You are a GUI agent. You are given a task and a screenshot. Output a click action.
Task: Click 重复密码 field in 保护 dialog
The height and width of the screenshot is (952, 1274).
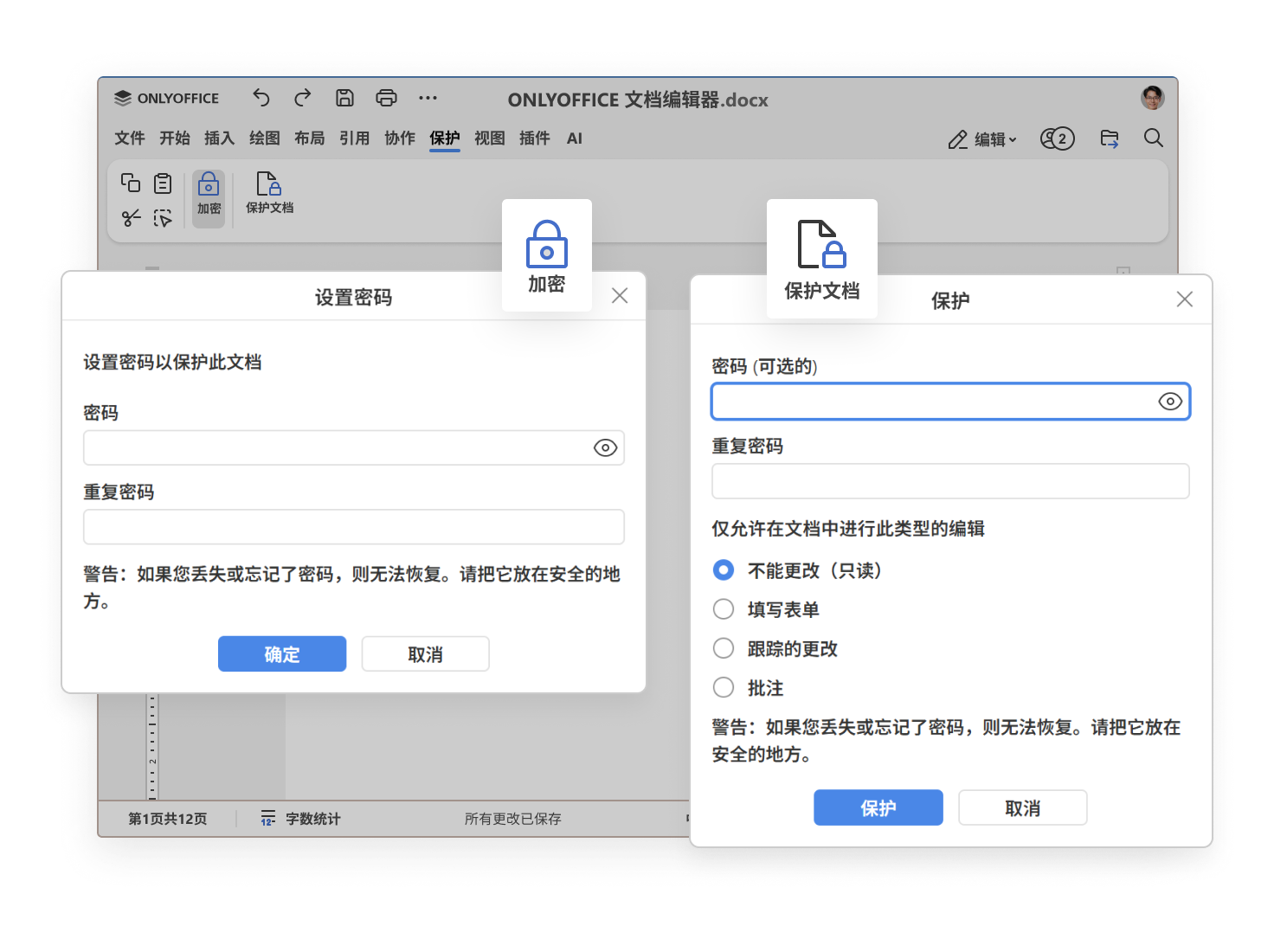(x=950, y=481)
